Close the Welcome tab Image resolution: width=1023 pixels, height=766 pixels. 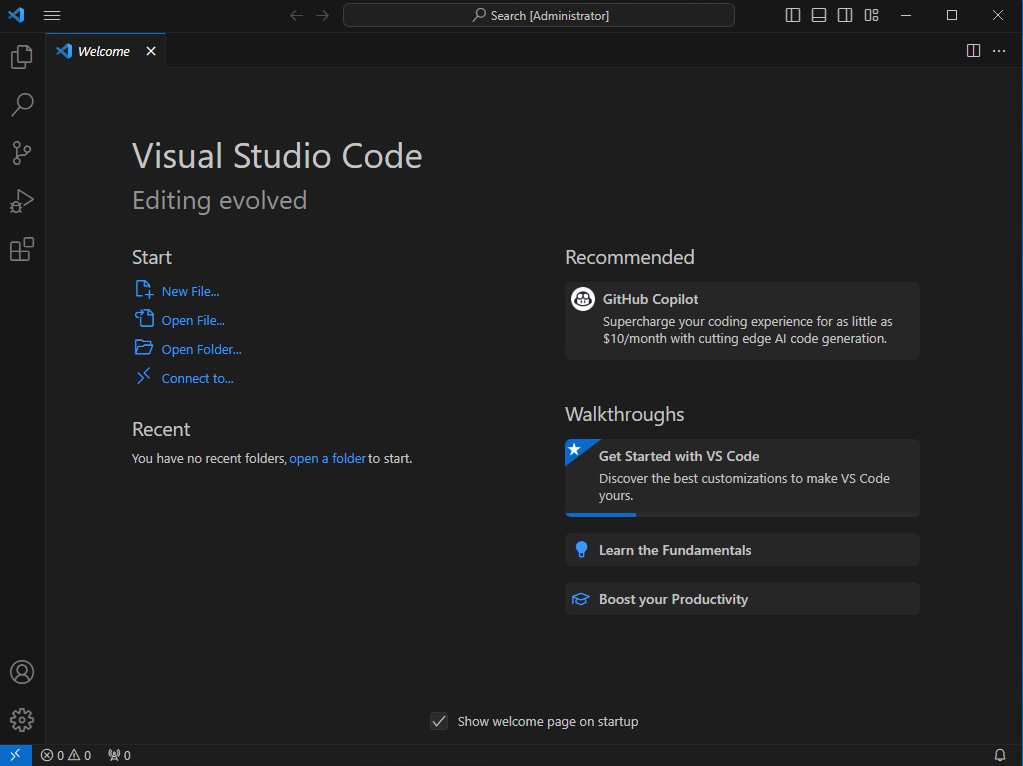coord(151,51)
